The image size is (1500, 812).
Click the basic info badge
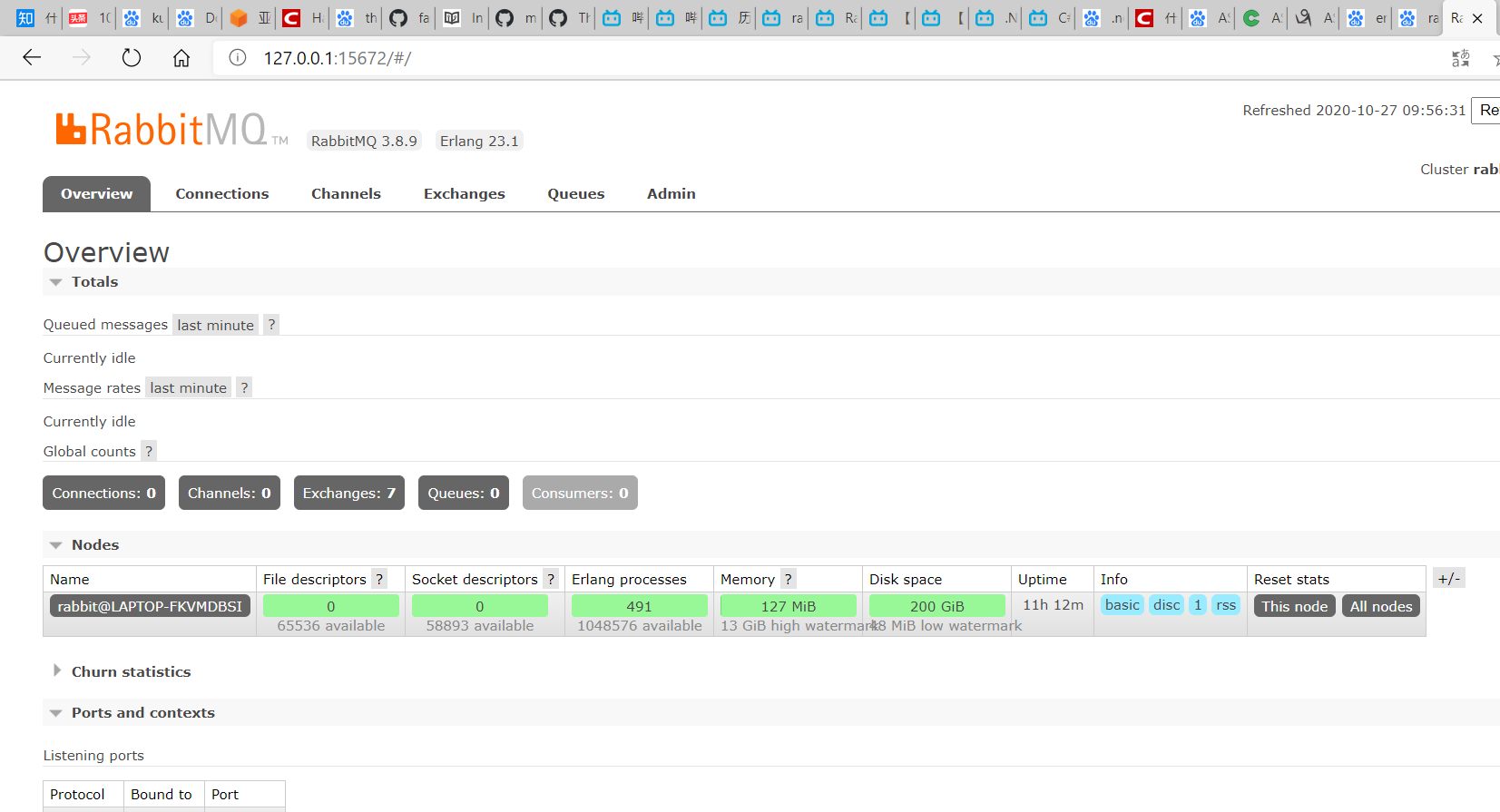(1123, 605)
